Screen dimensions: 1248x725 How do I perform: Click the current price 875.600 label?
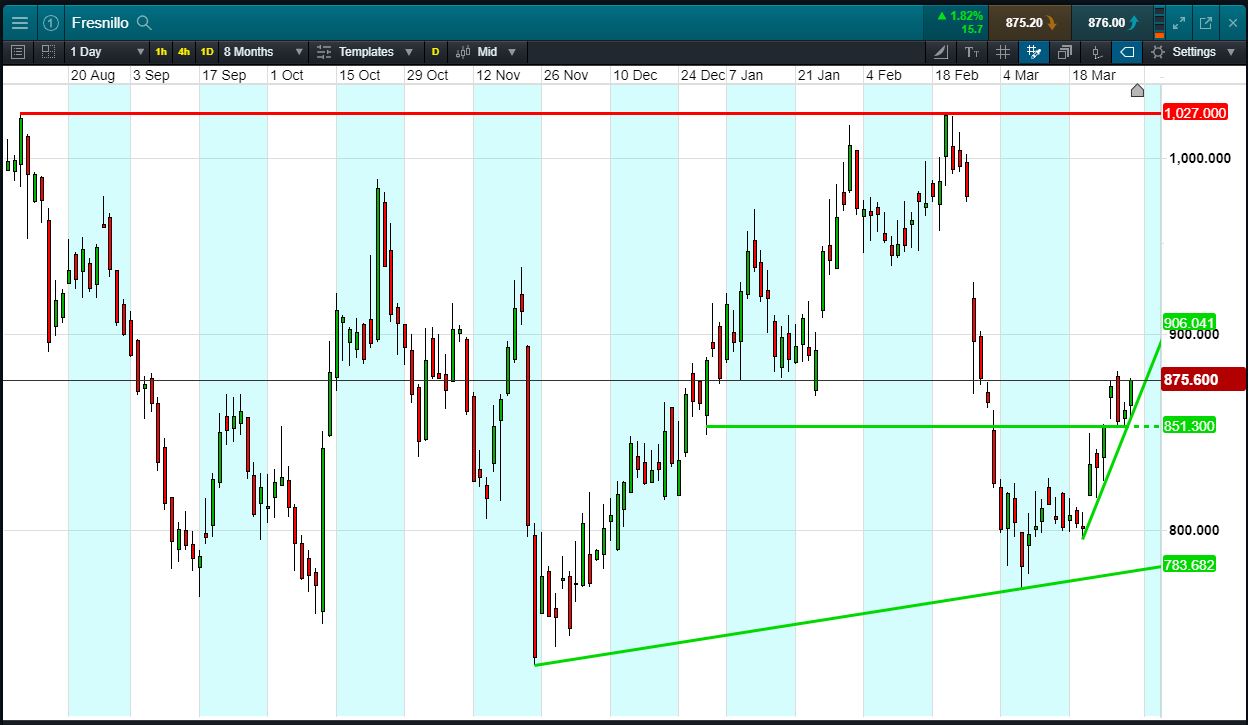point(1203,380)
